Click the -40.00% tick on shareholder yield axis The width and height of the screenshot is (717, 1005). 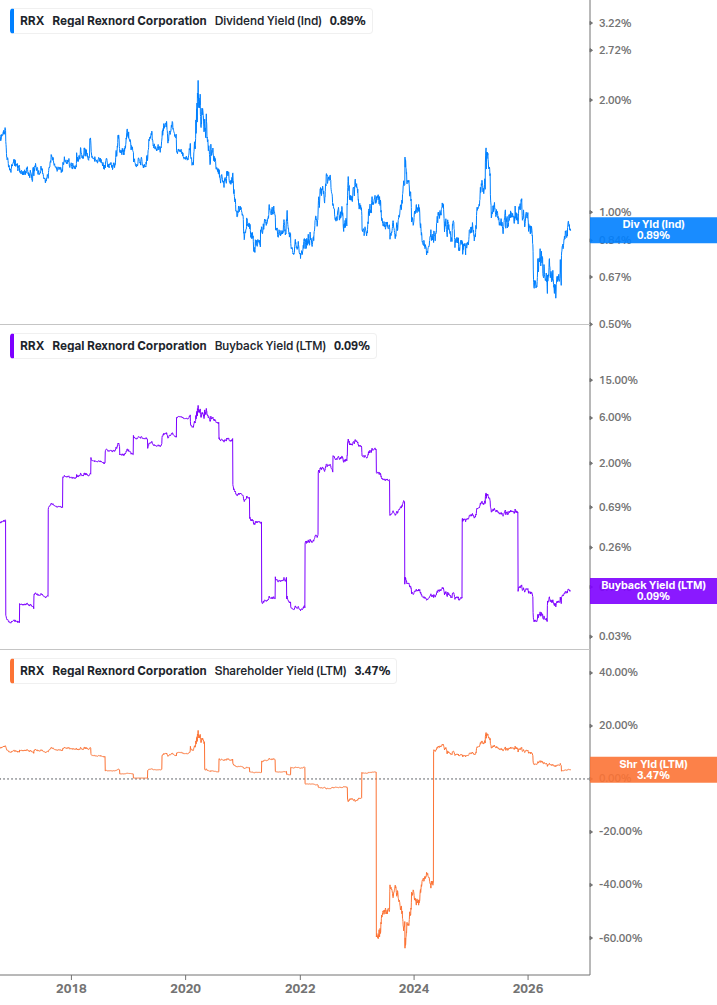(x=620, y=885)
